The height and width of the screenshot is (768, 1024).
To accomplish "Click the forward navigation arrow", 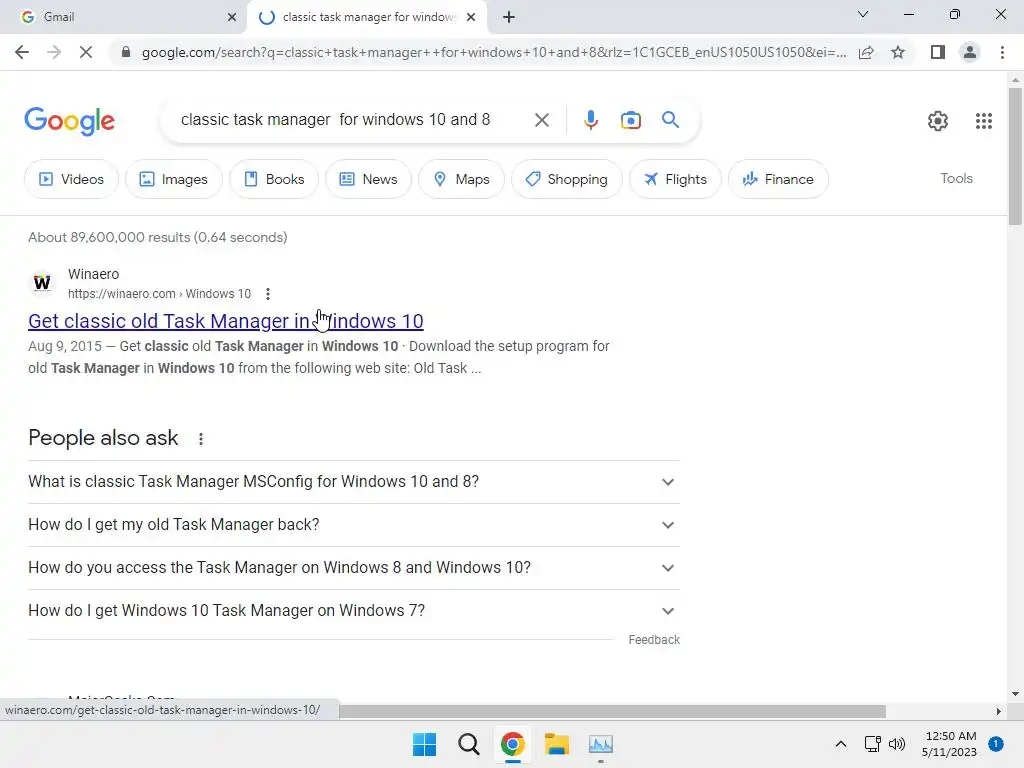I will pyautogui.click(x=54, y=52).
